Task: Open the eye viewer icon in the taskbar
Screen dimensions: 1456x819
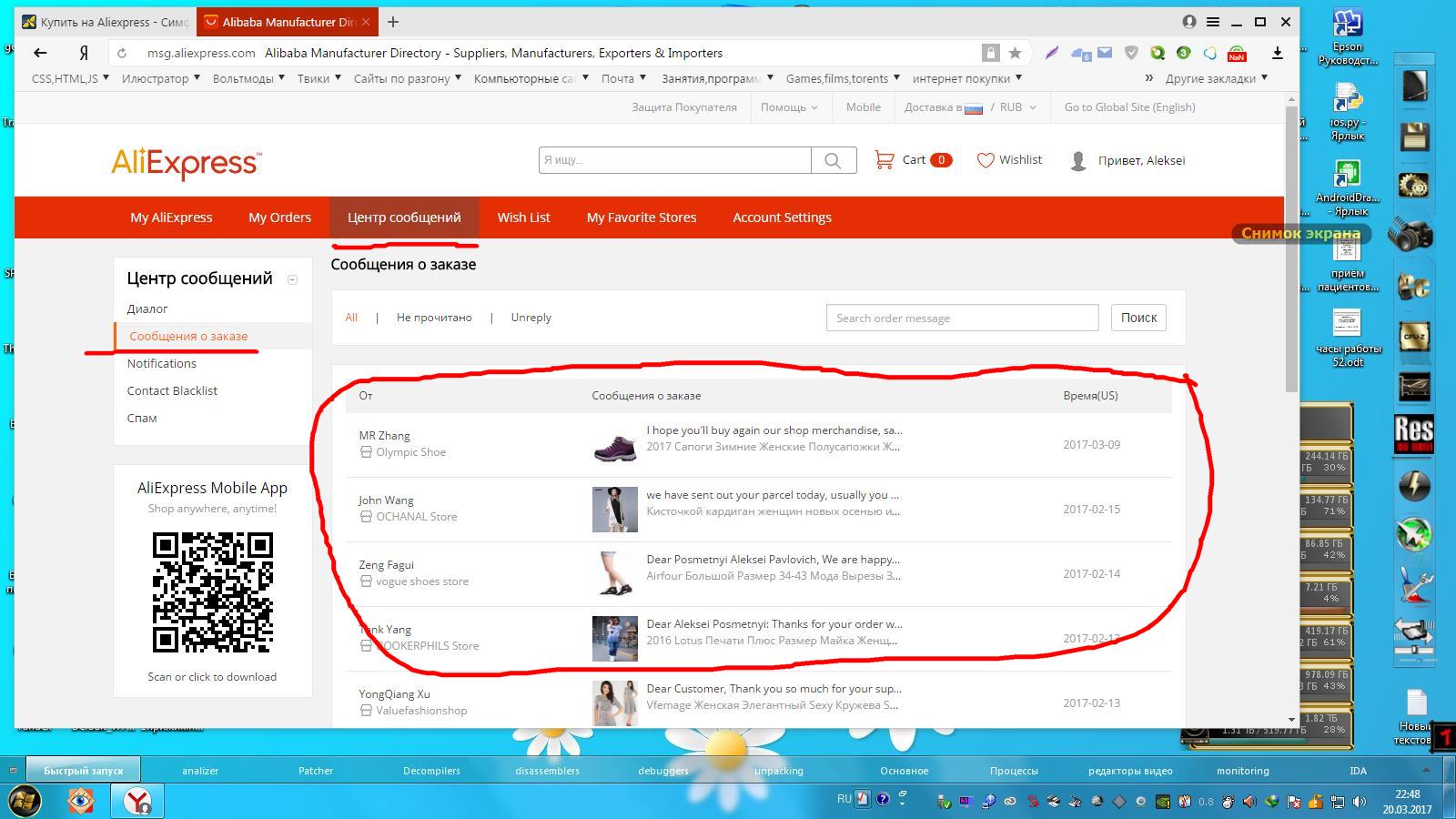Action: (81, 801)
